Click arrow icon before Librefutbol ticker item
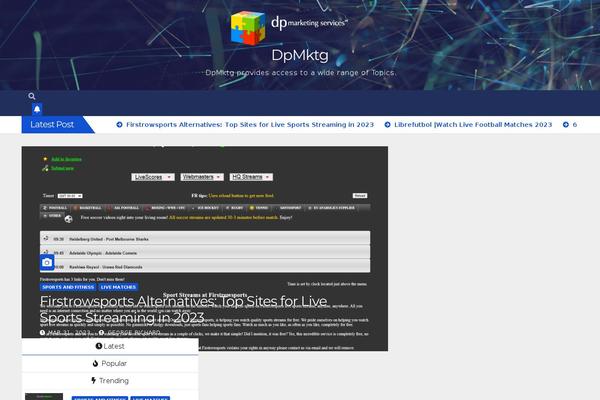The height and width of the screenshot is (400, 600). (x=387, y=124)
